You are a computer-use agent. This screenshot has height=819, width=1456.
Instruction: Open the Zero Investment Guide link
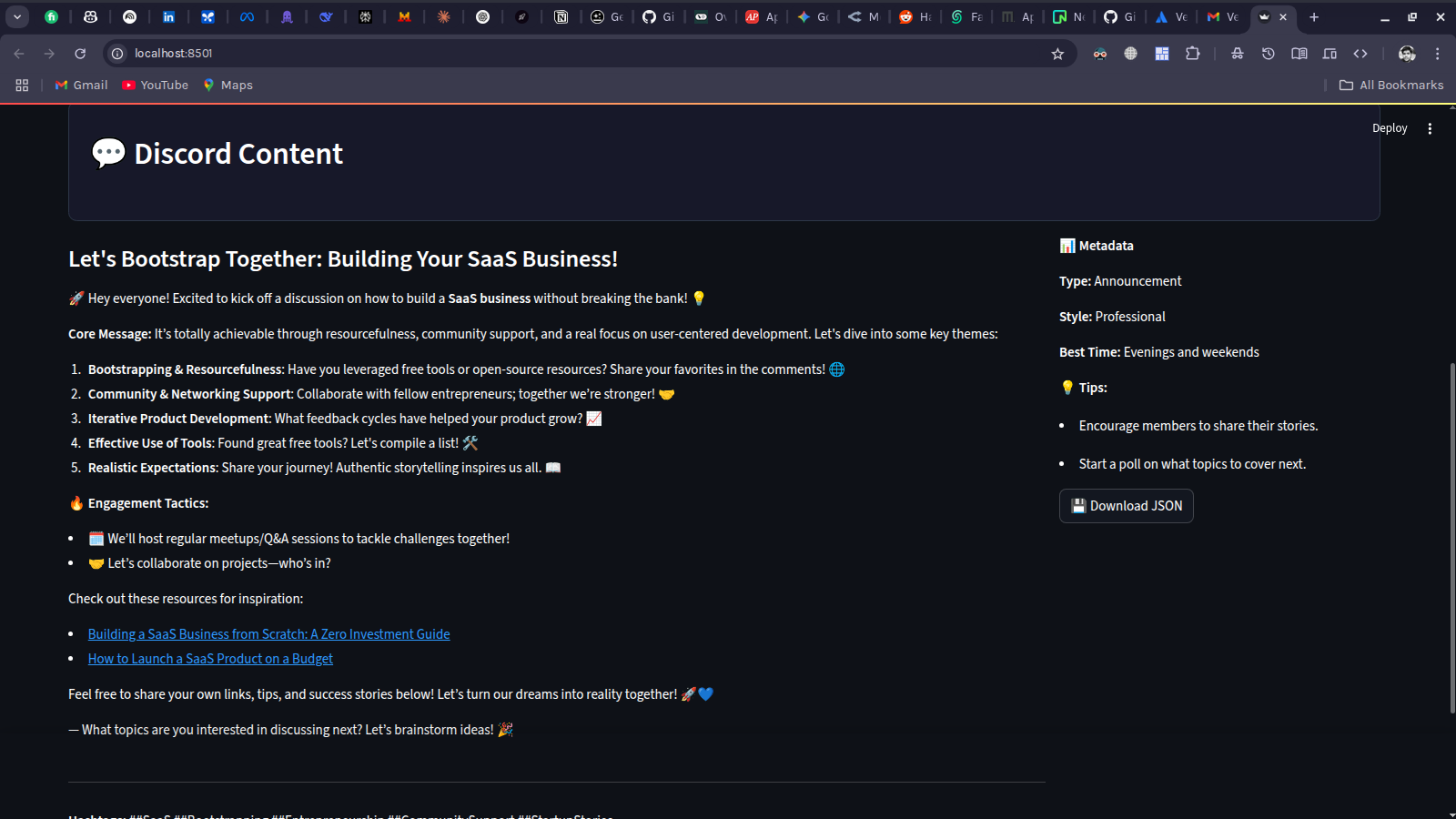tap(268, 634)
